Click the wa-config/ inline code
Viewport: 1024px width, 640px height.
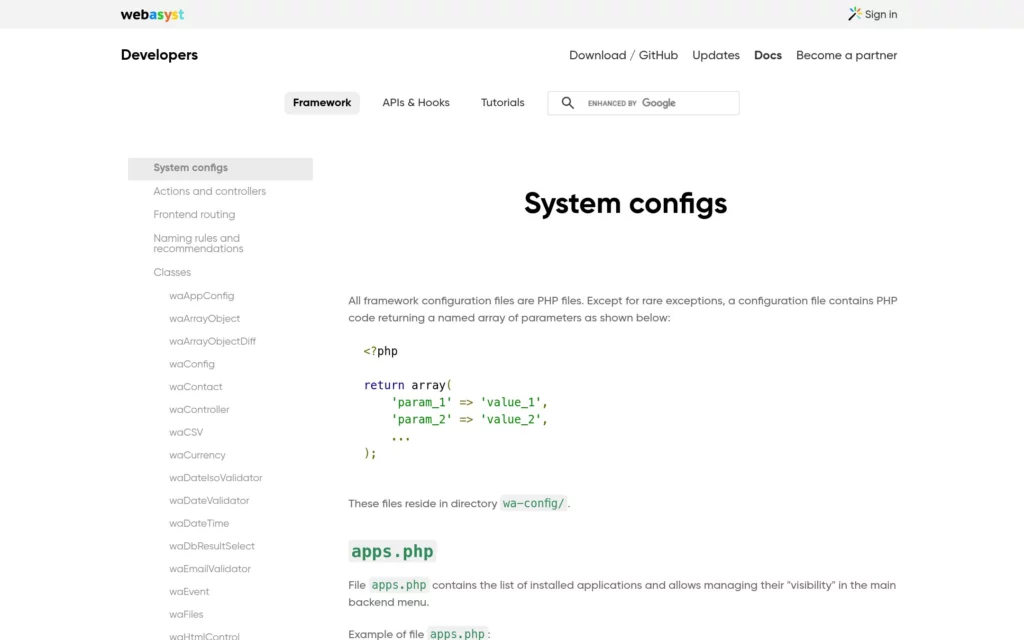click(533, 504)
